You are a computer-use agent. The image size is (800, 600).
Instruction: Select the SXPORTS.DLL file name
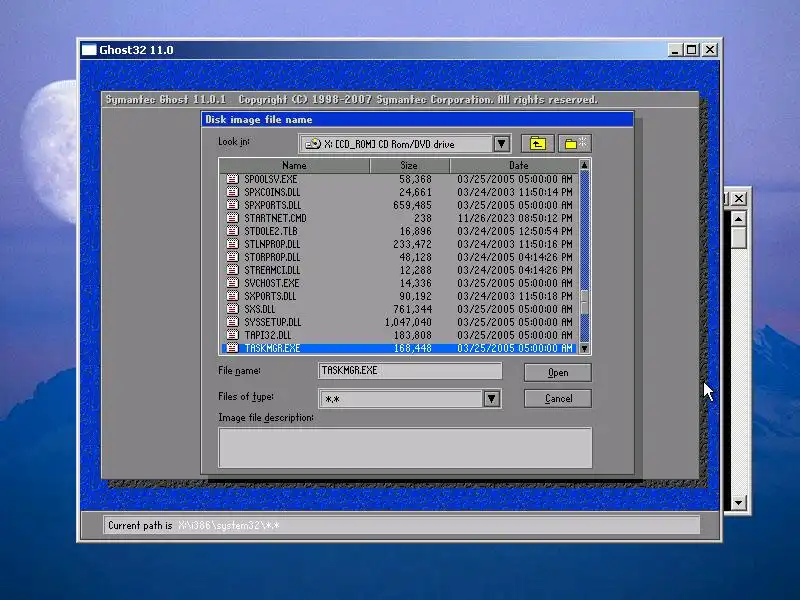(270, 296)
